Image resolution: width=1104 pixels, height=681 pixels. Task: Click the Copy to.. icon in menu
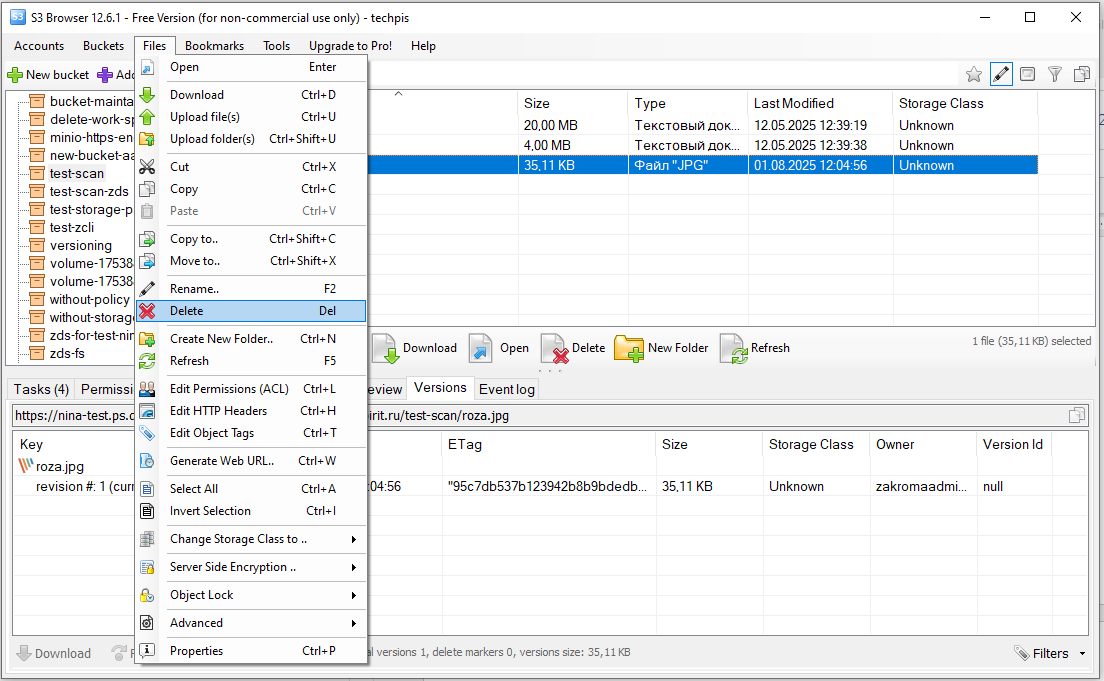[147, 239]
